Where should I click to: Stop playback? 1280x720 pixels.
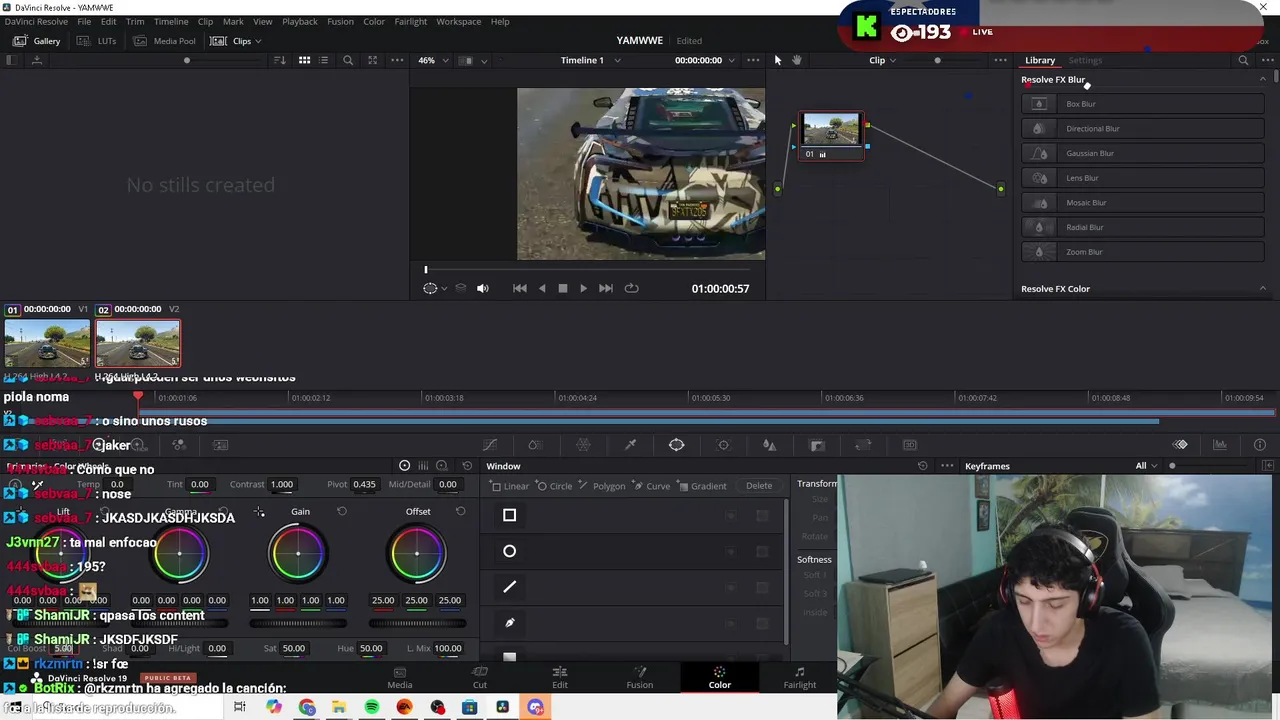pos(562,288)
